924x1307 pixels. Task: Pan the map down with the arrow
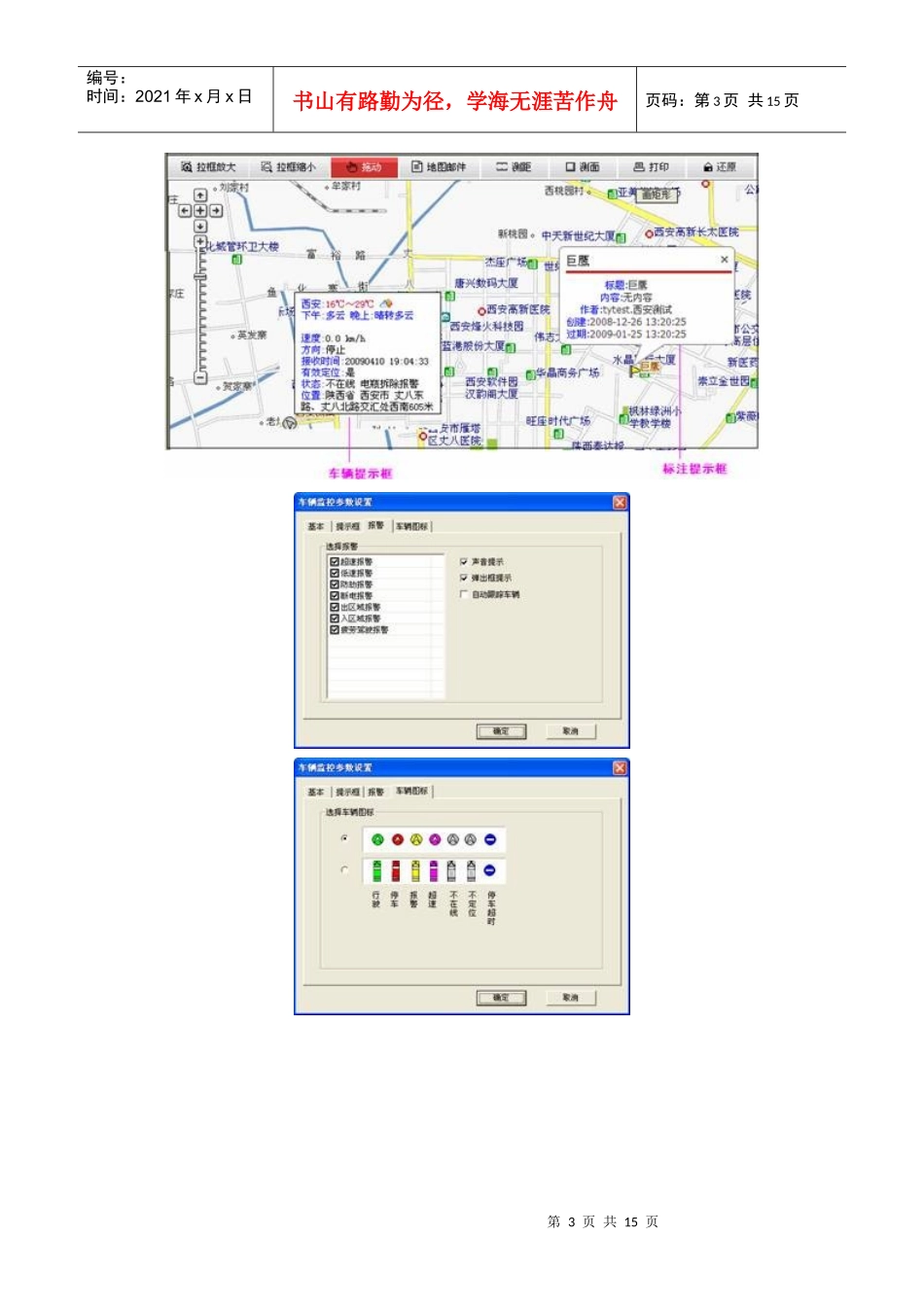200,227
